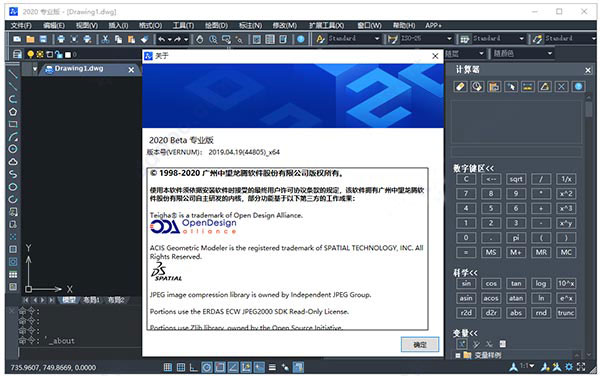Viewport: 600px width, 376px height.
Task: Open text style Standard dropdown
Action: click(354, 39)
